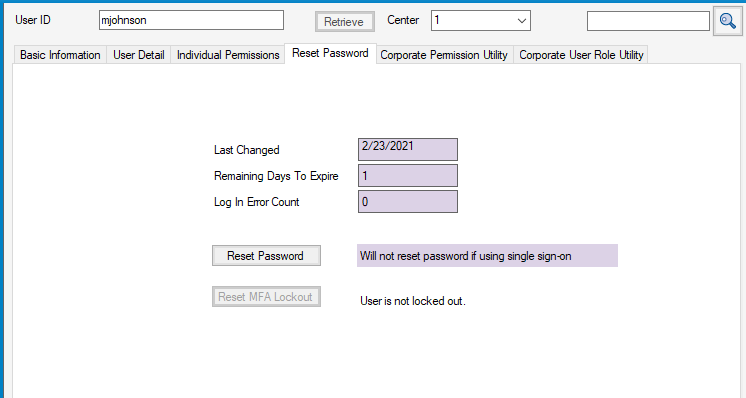Switch to the Corporate User Role Utility tab
The height and width of the screenshot is (398, 746).
click(x=581, y=55)
